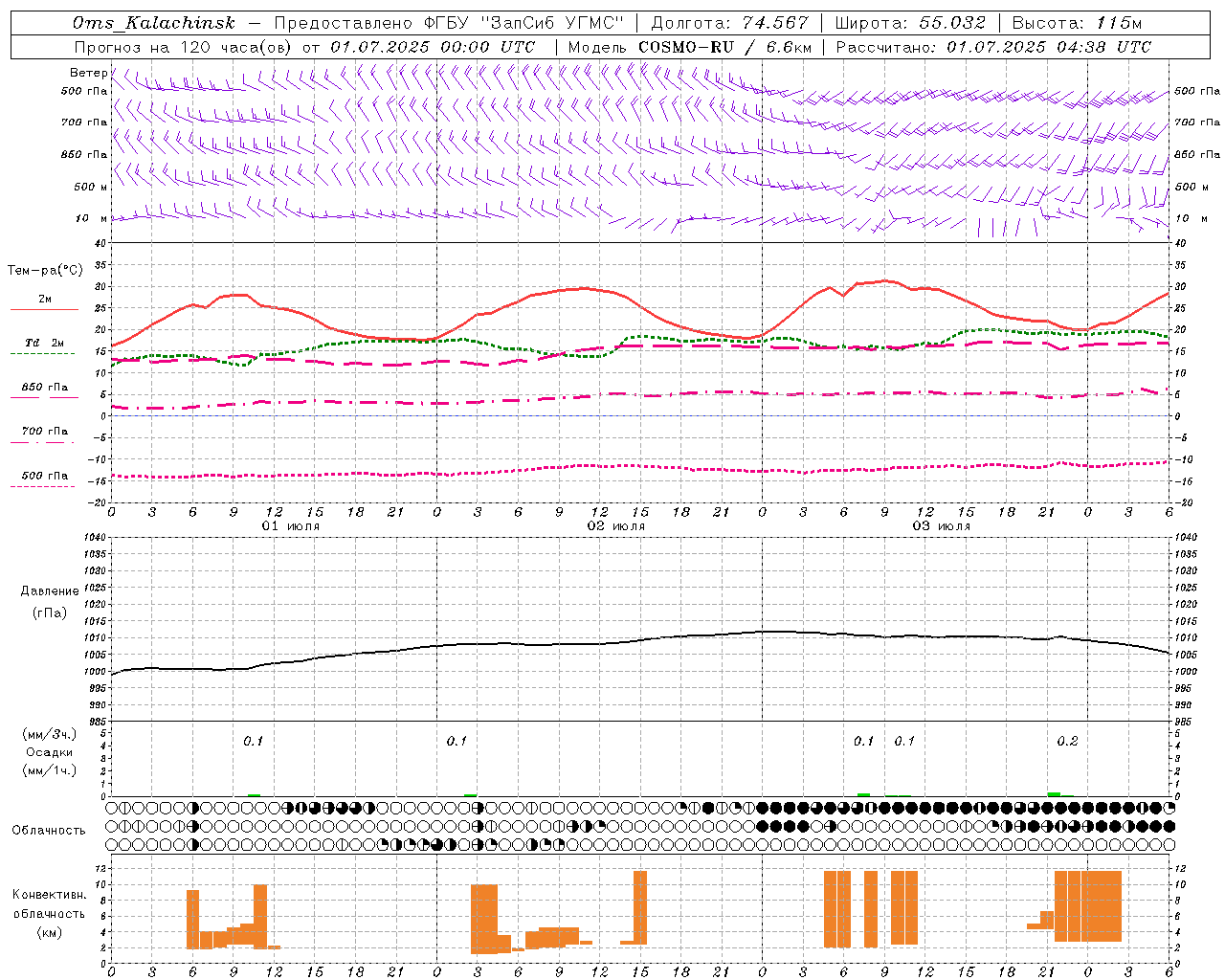Click the Рассчитано: 01.07.2025 04:38 UTC timestamp
This screenshot has height=980, width=1225.
993,47
